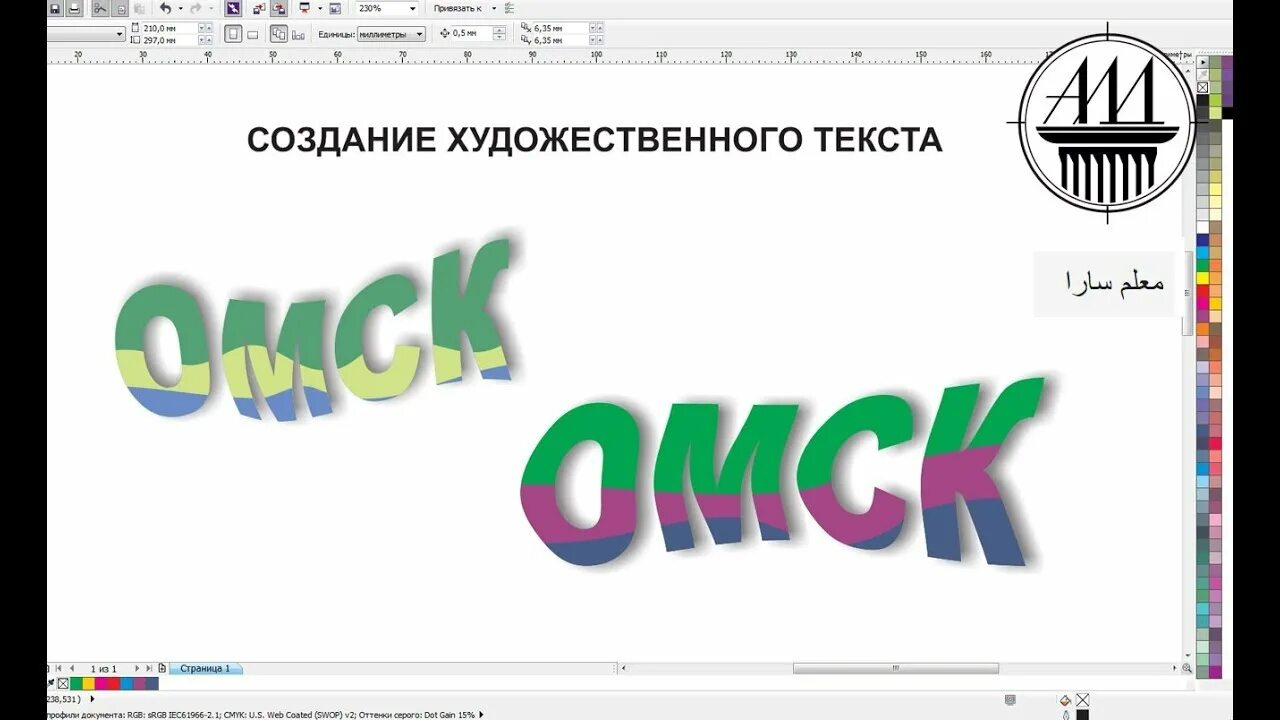Click the options icon after Привязать к
The width and height of the screenshot is (1280, 720).
[510, 9]
